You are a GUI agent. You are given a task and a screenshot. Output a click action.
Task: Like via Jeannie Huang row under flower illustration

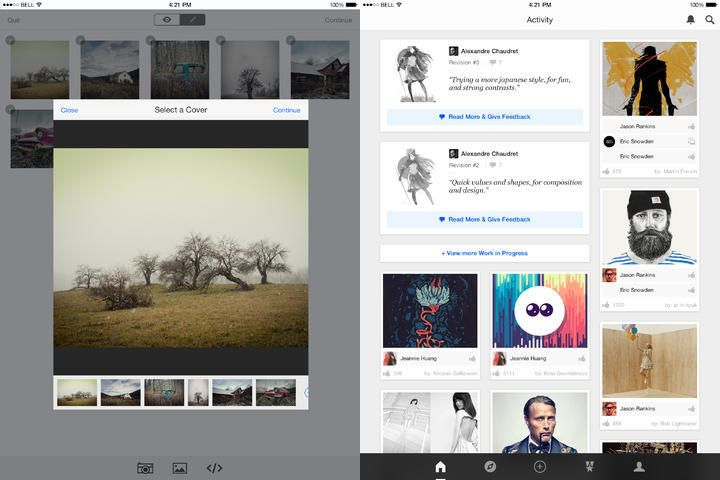(x=472, y=358)
